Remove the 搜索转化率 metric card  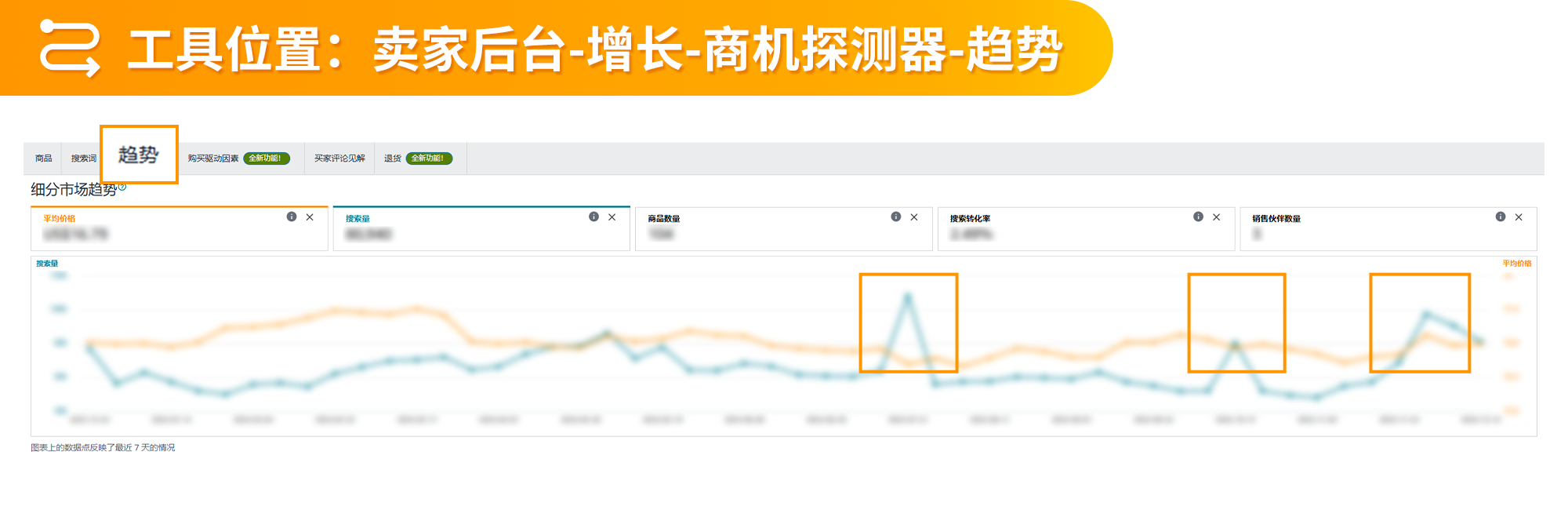click(1216, 217)
